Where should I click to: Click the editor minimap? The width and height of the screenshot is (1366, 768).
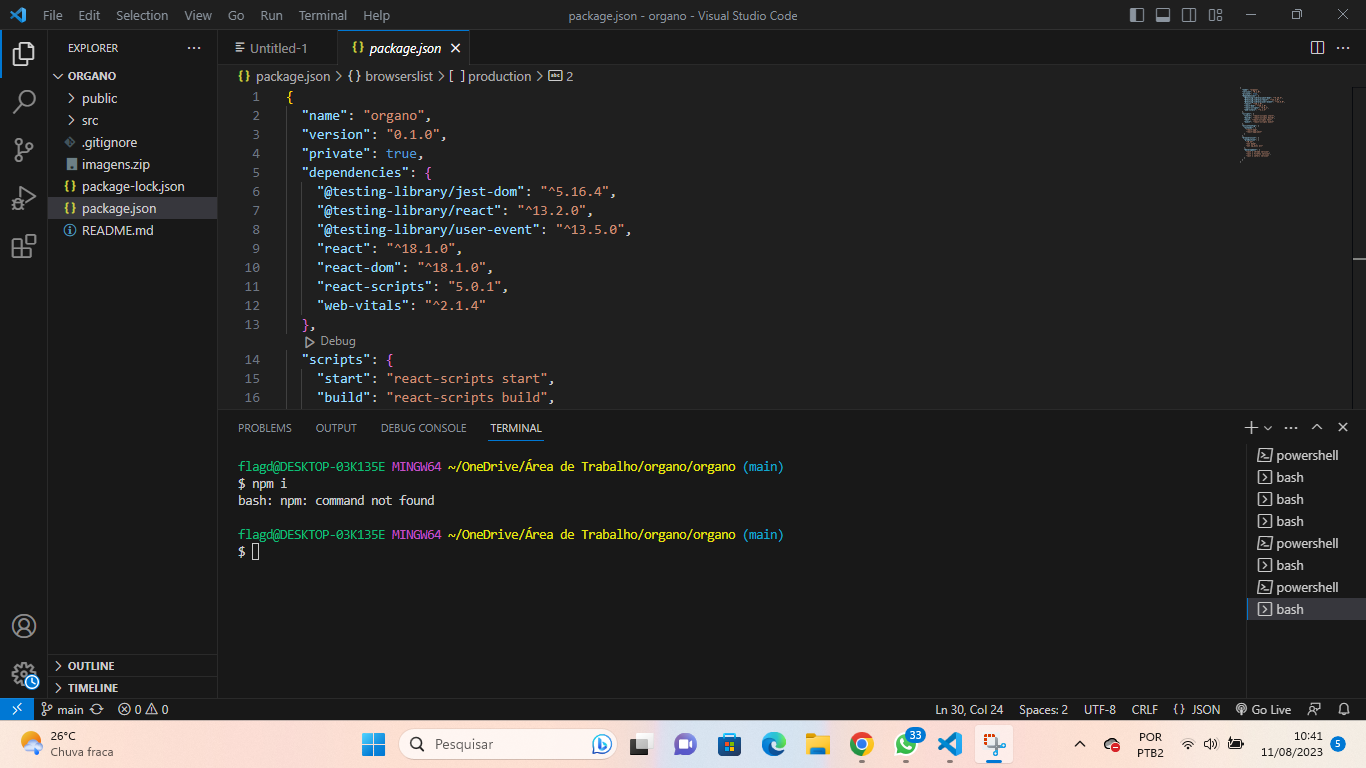point(1262,124)
